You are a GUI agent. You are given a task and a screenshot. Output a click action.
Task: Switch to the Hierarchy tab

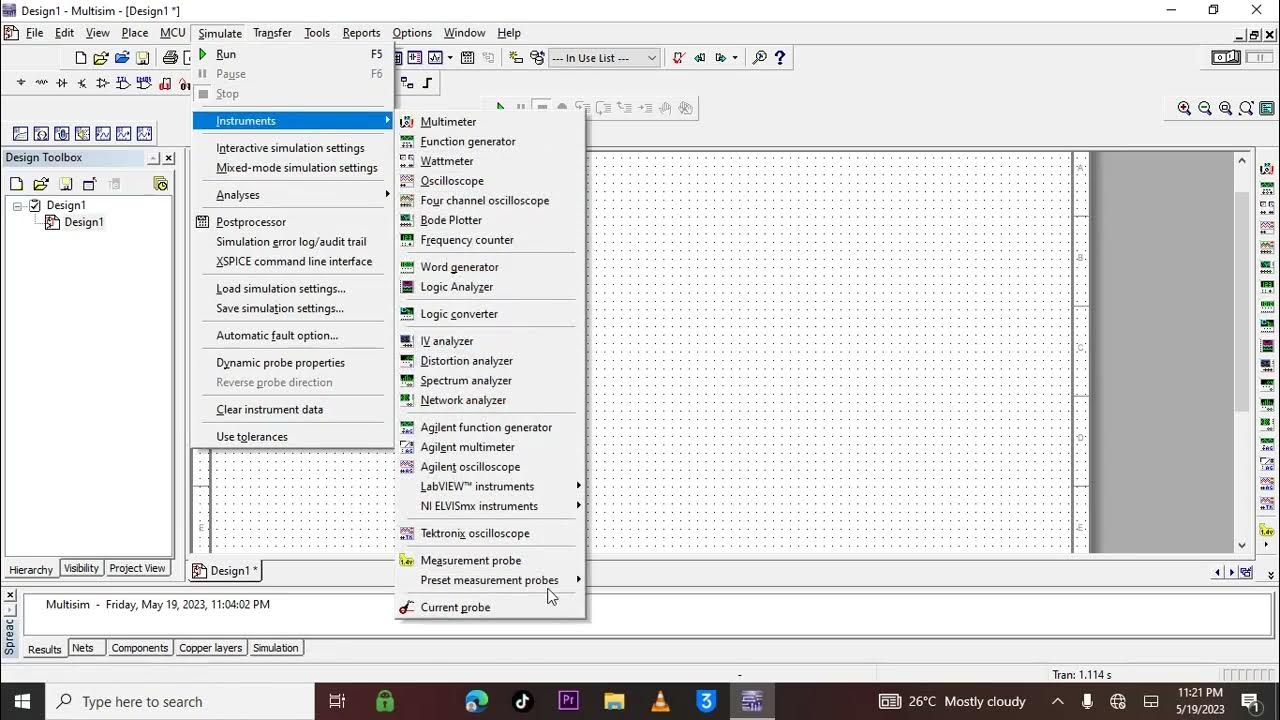click(x=31, y=569)
